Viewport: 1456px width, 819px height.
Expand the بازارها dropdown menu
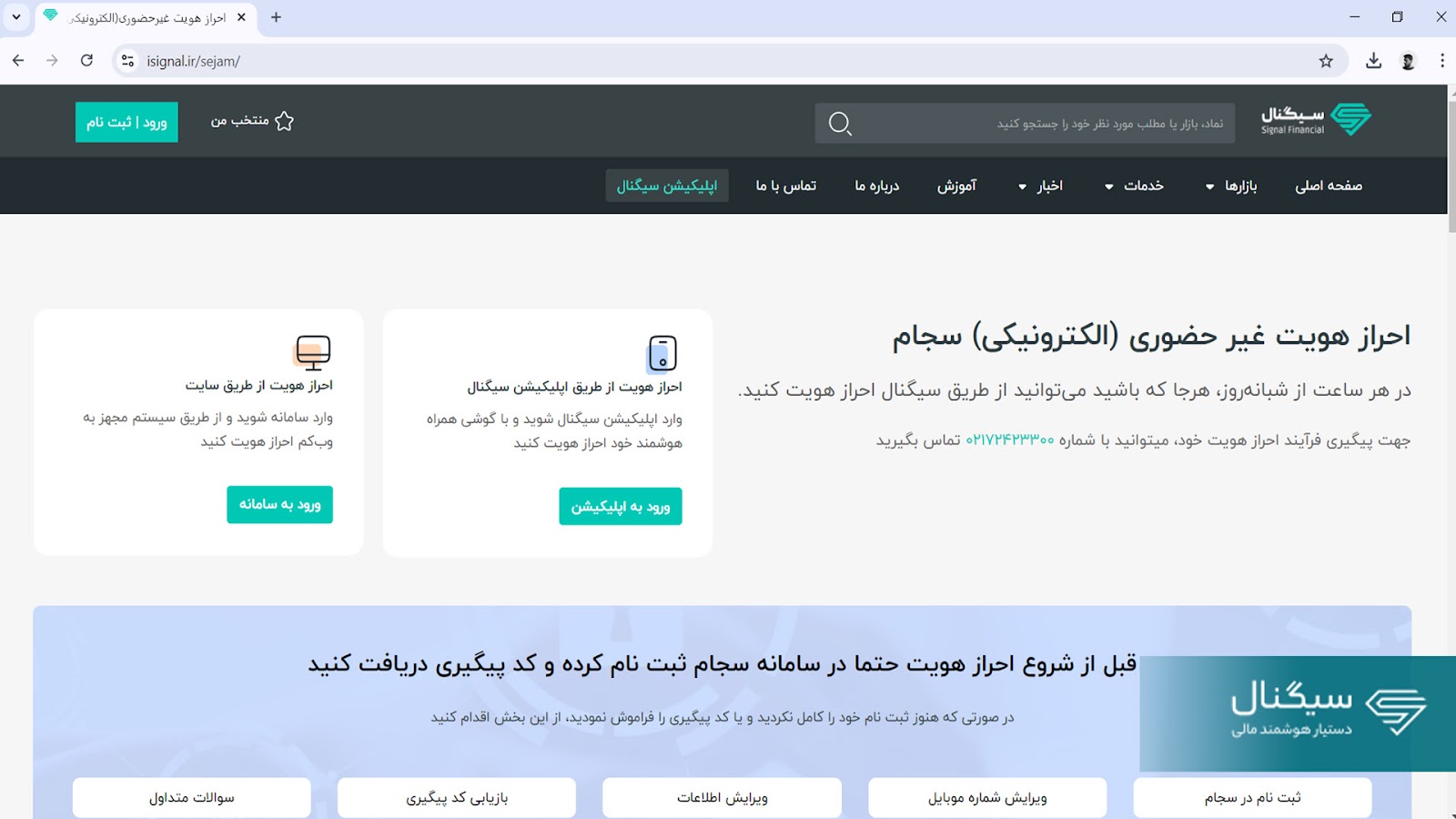coord(1231,186)
